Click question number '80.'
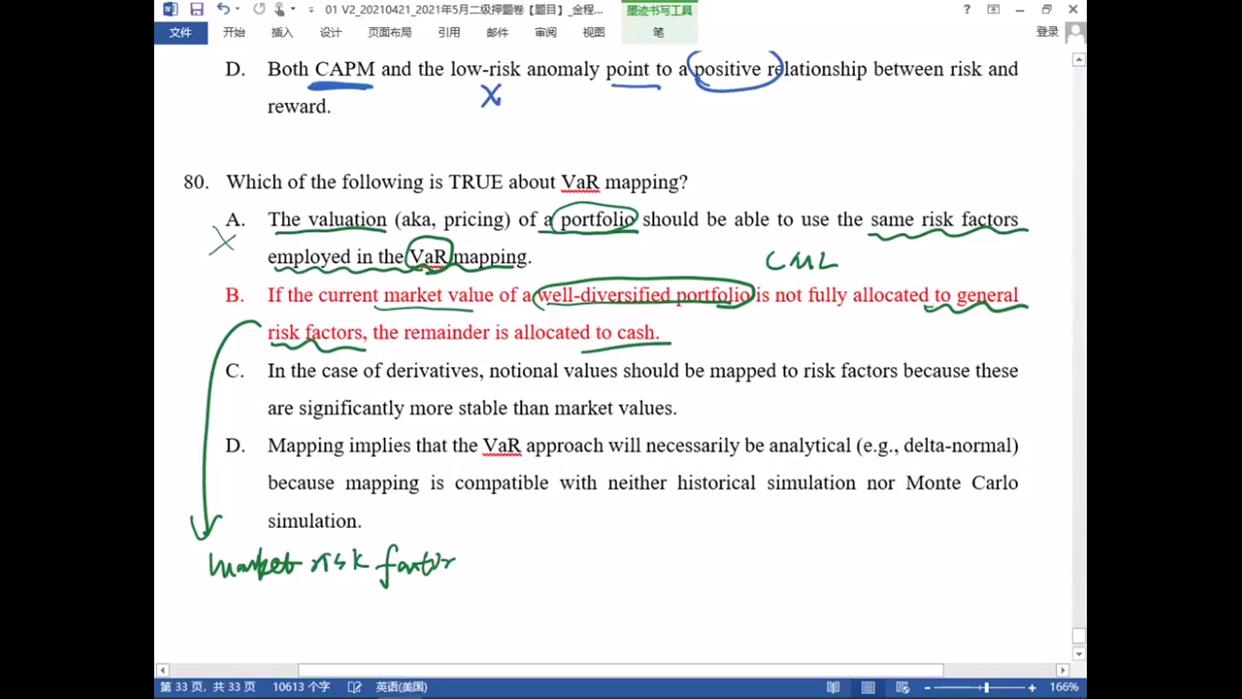 coord(196,182)
